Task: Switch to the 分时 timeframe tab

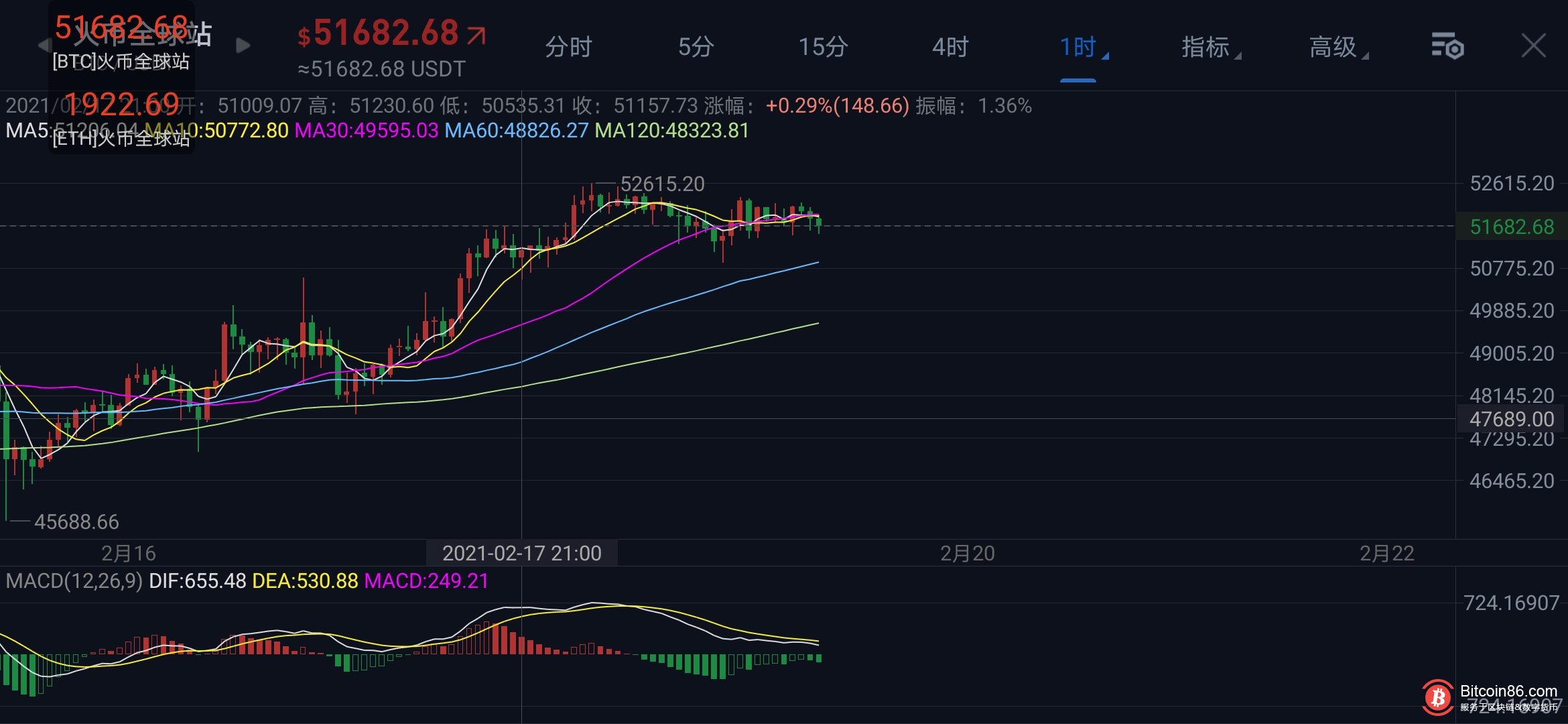Action: pyautogui.click(x=568, y=47)
